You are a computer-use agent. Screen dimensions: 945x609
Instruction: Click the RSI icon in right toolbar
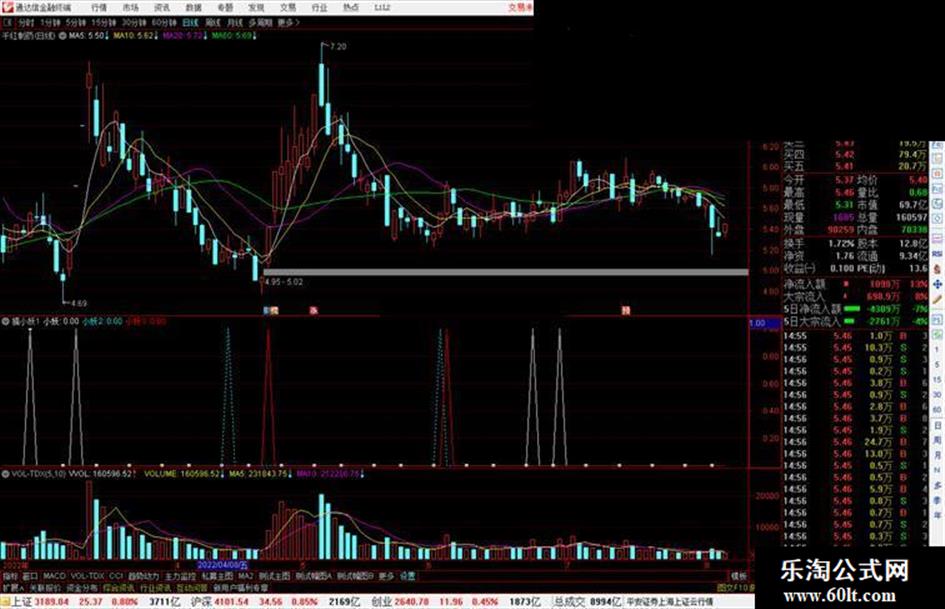937,255
